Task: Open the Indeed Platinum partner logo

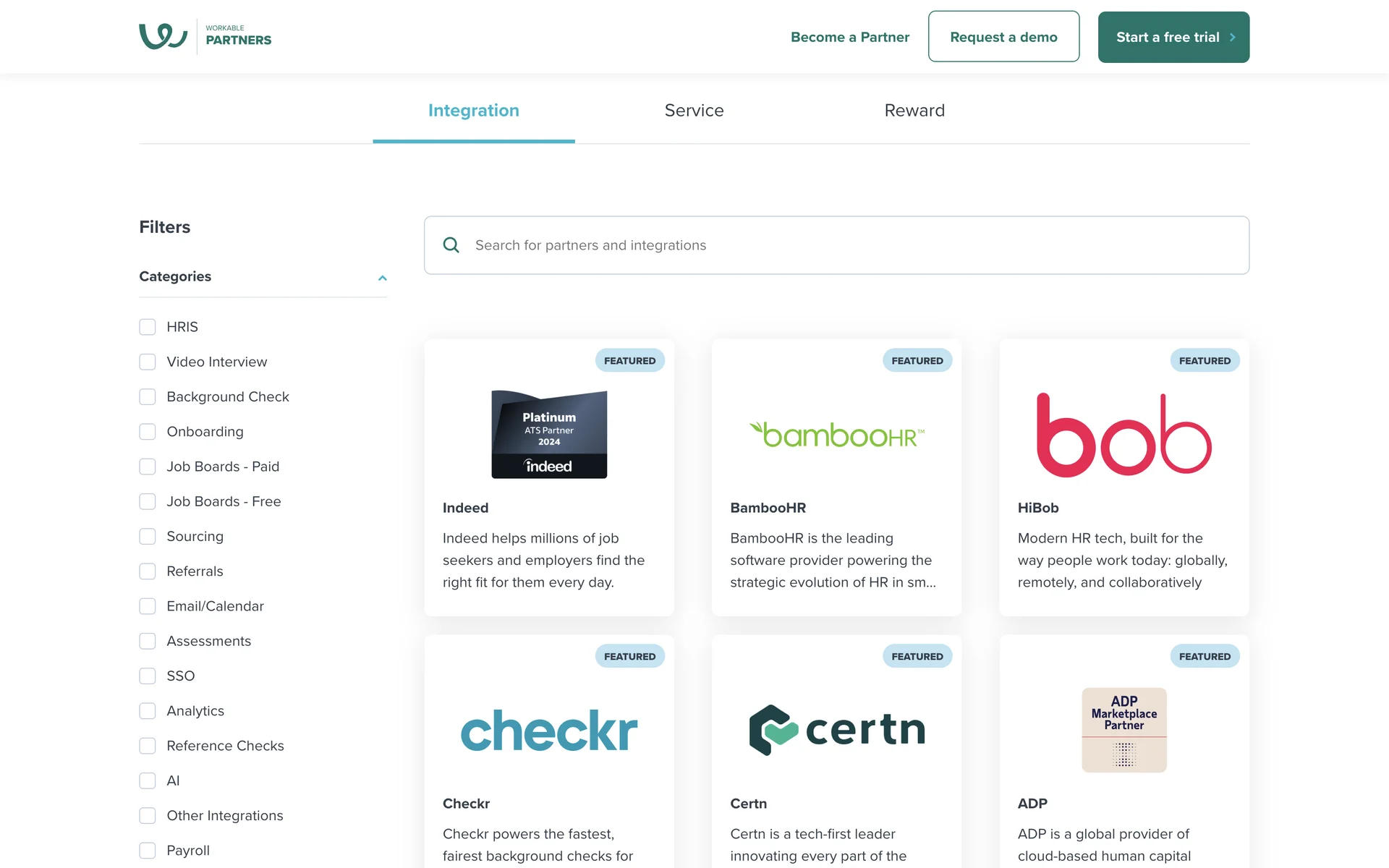Action: (x=549, y=434)
